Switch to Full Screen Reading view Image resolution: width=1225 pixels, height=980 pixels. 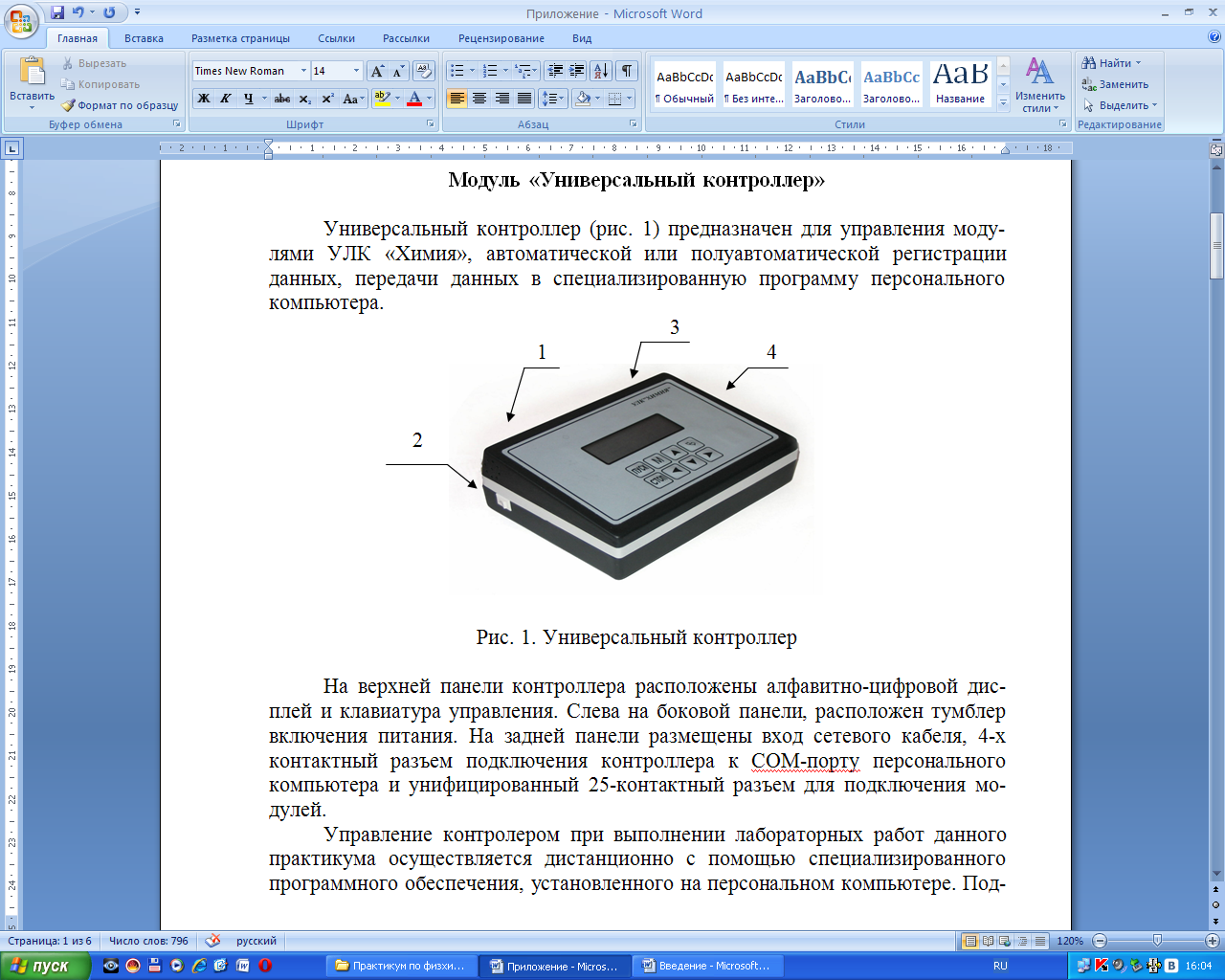click(989, 941)
